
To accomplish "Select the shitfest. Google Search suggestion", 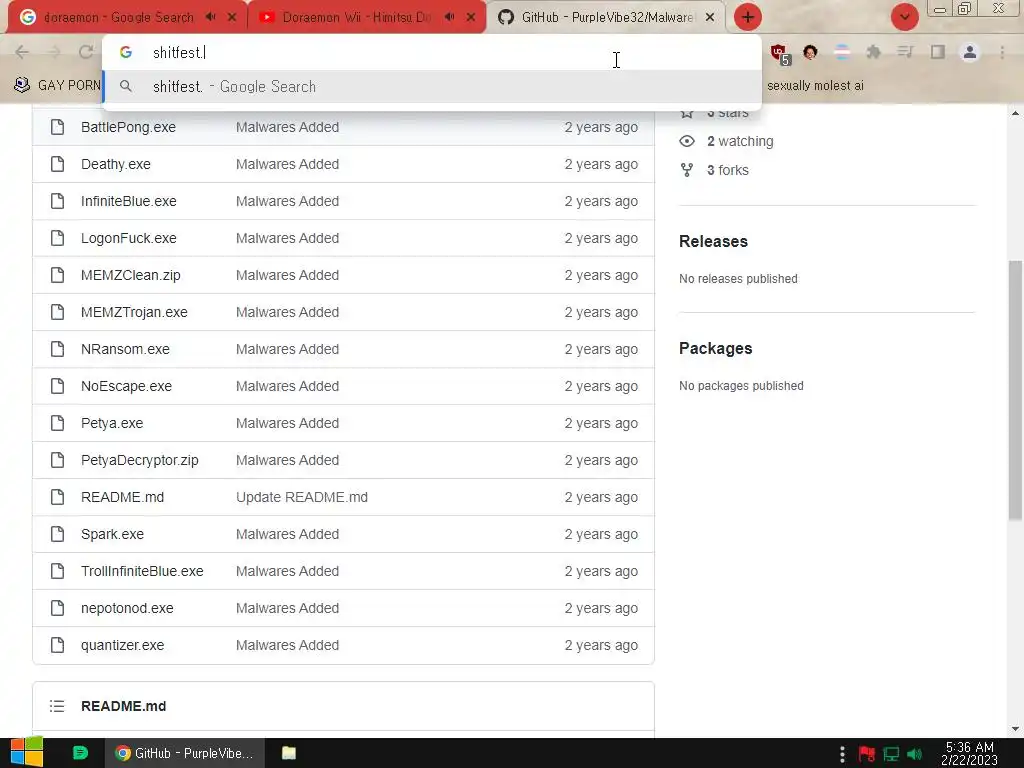I will coord(432,86).
